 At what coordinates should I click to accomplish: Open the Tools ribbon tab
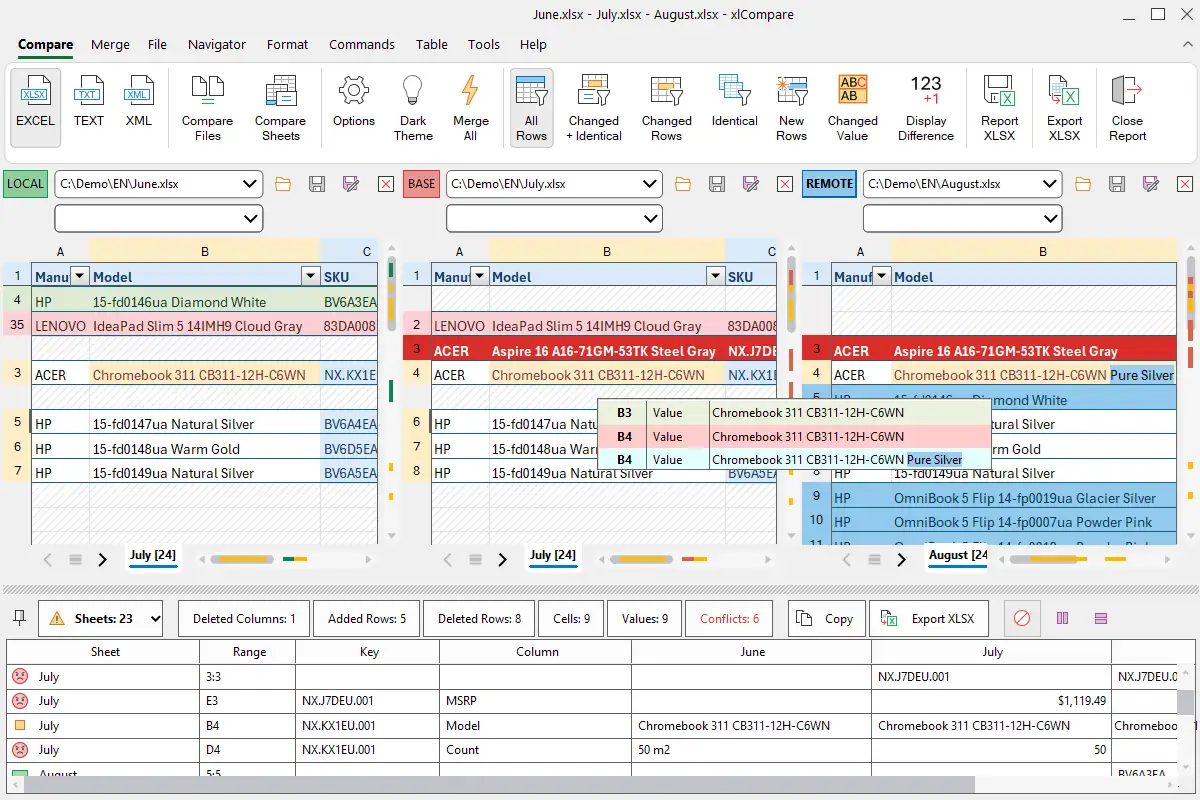[484, 44]
